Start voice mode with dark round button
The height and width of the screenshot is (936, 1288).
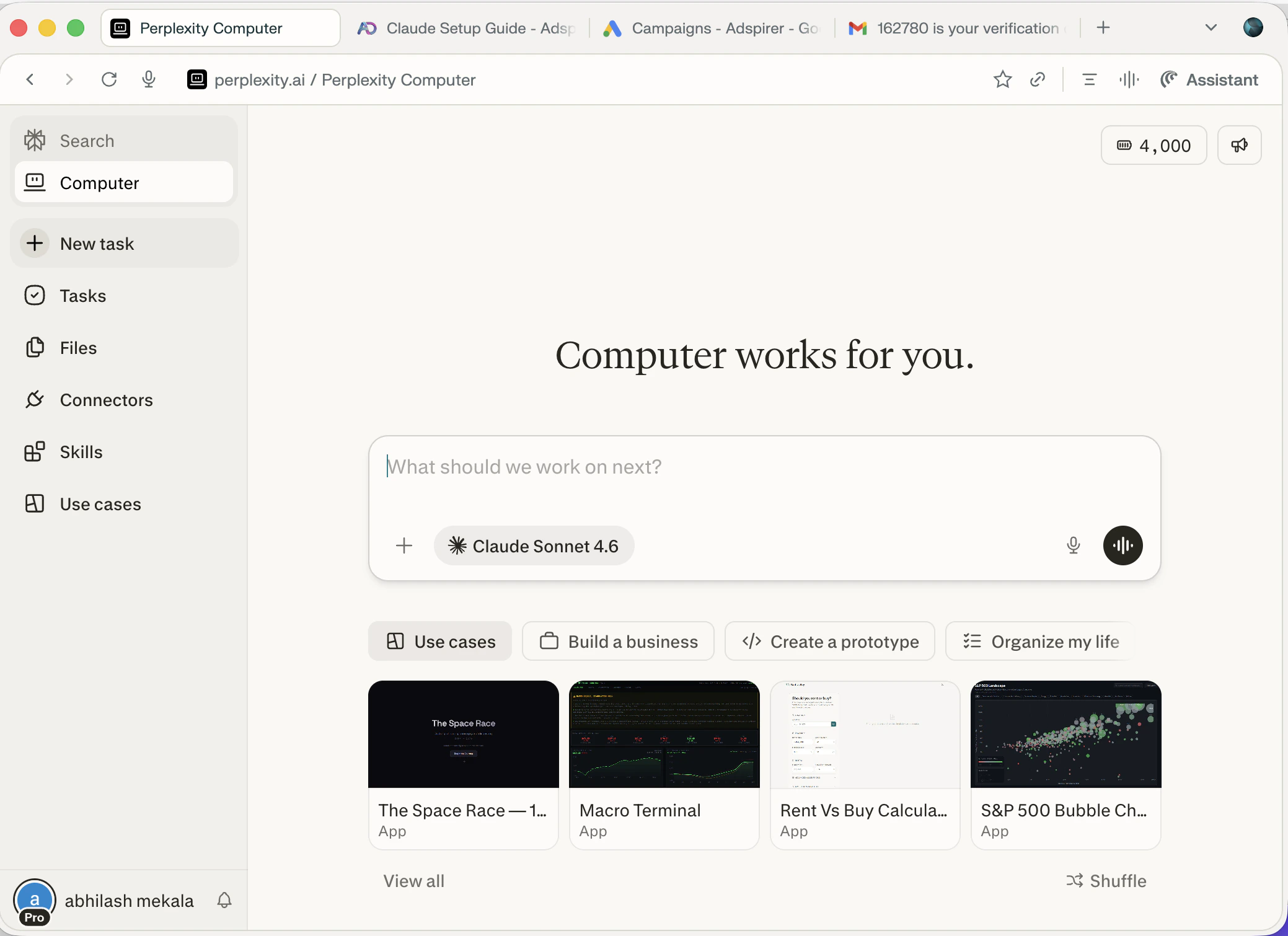coord(1123,545)
